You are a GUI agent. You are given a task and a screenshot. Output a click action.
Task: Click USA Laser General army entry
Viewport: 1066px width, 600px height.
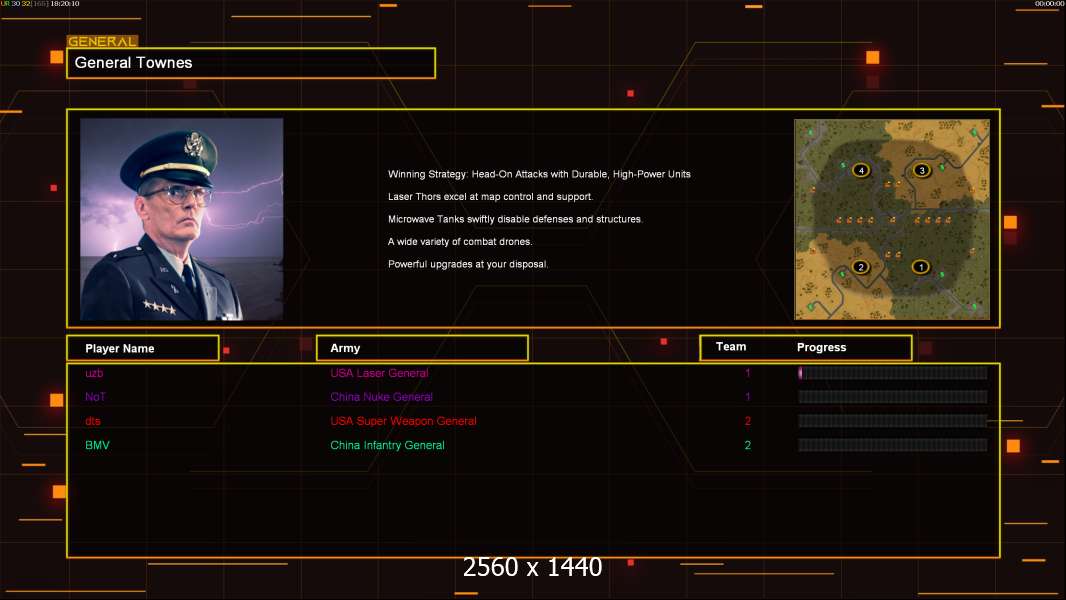[379, 373]
